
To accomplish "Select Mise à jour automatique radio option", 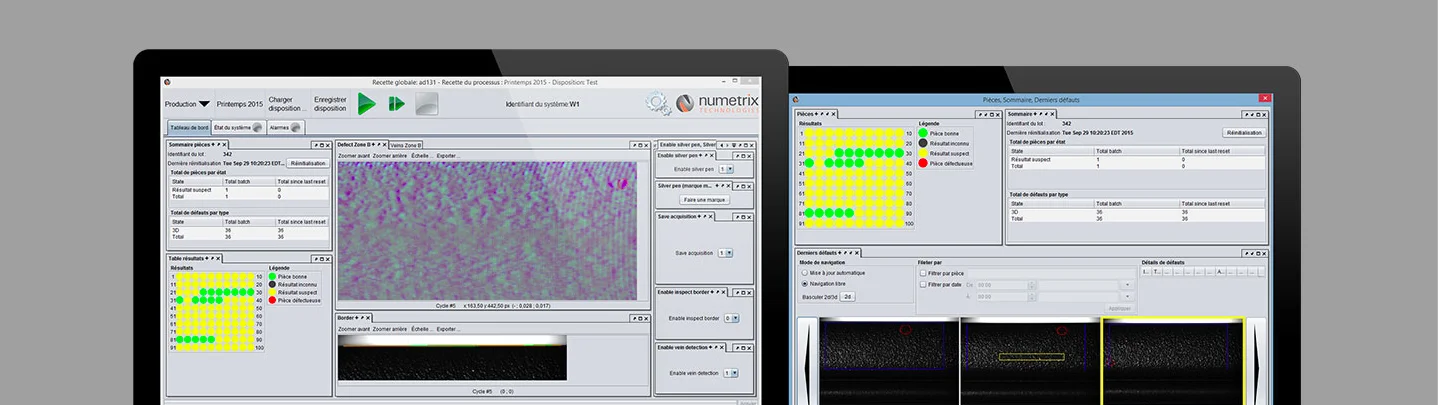I will 805,272.
